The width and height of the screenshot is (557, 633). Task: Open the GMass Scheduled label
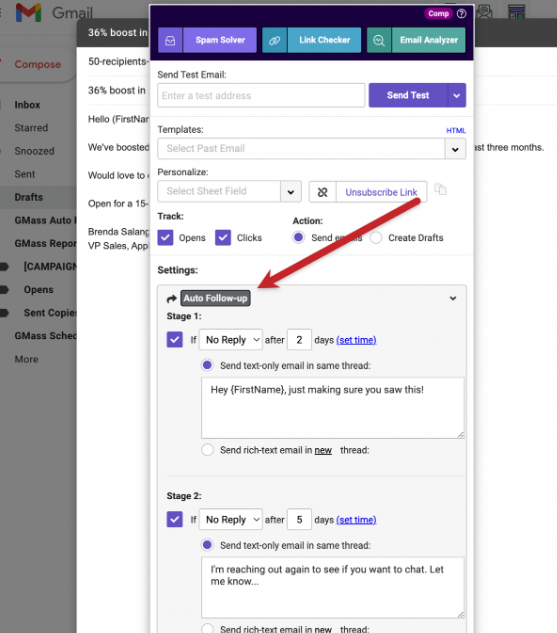tap(45, 336)
